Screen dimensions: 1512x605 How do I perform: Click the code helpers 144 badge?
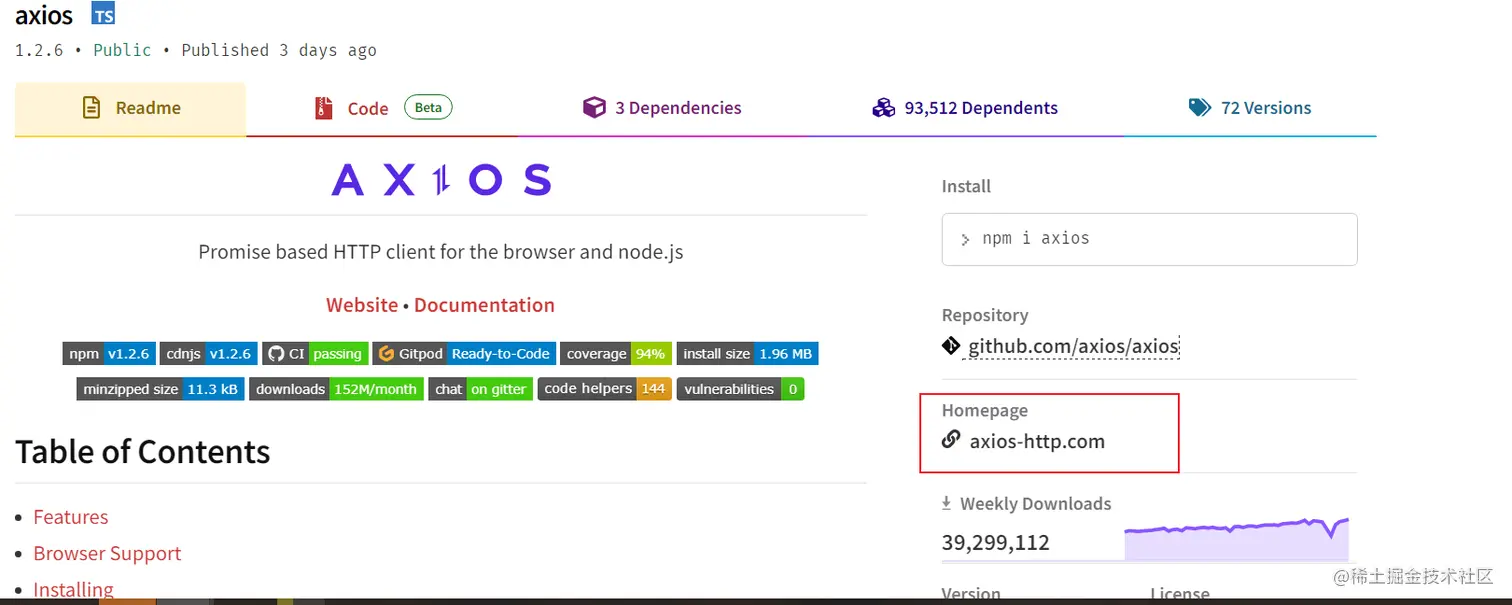[x=605, y=389]
